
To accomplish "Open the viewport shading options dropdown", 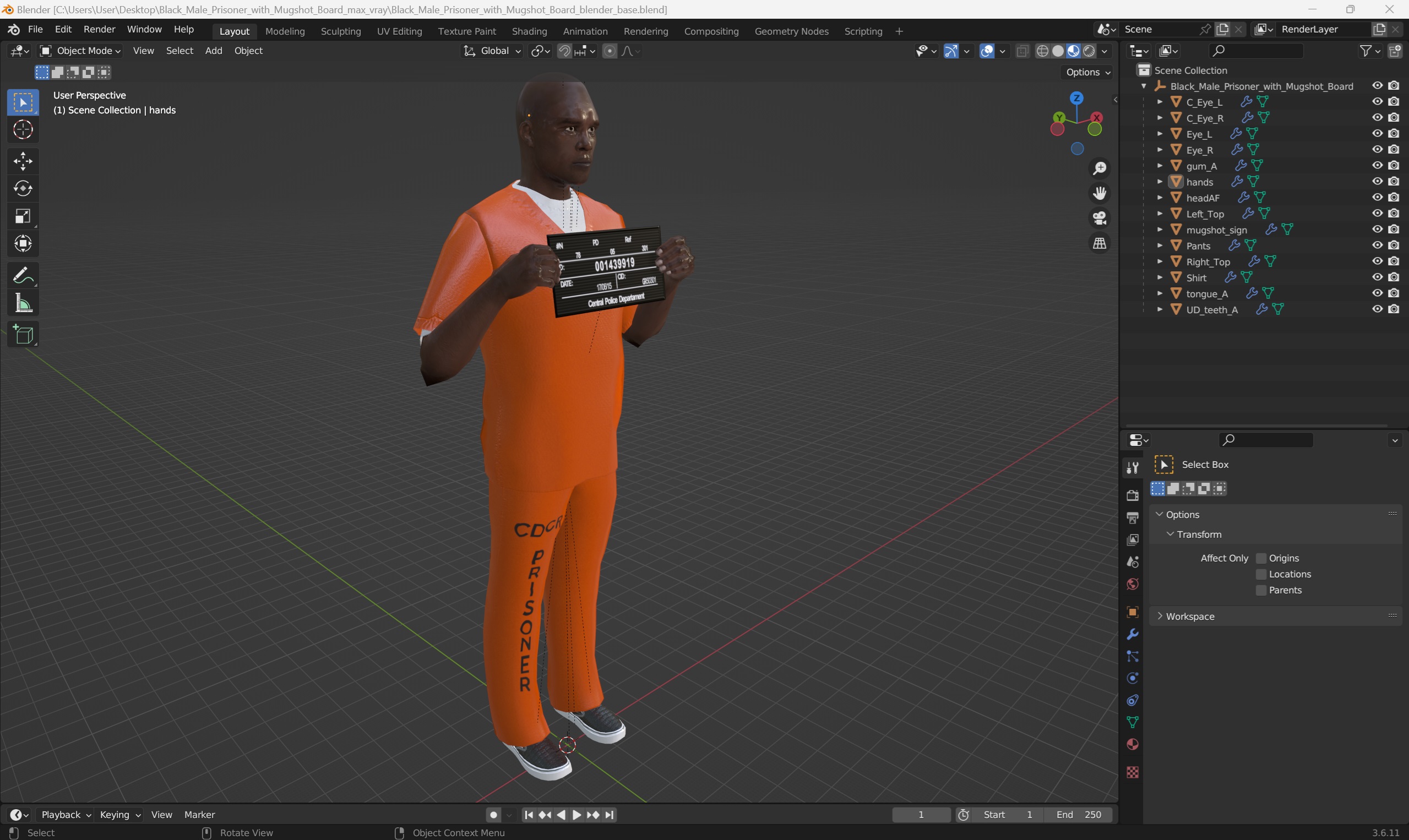I will coord(1105,51).
